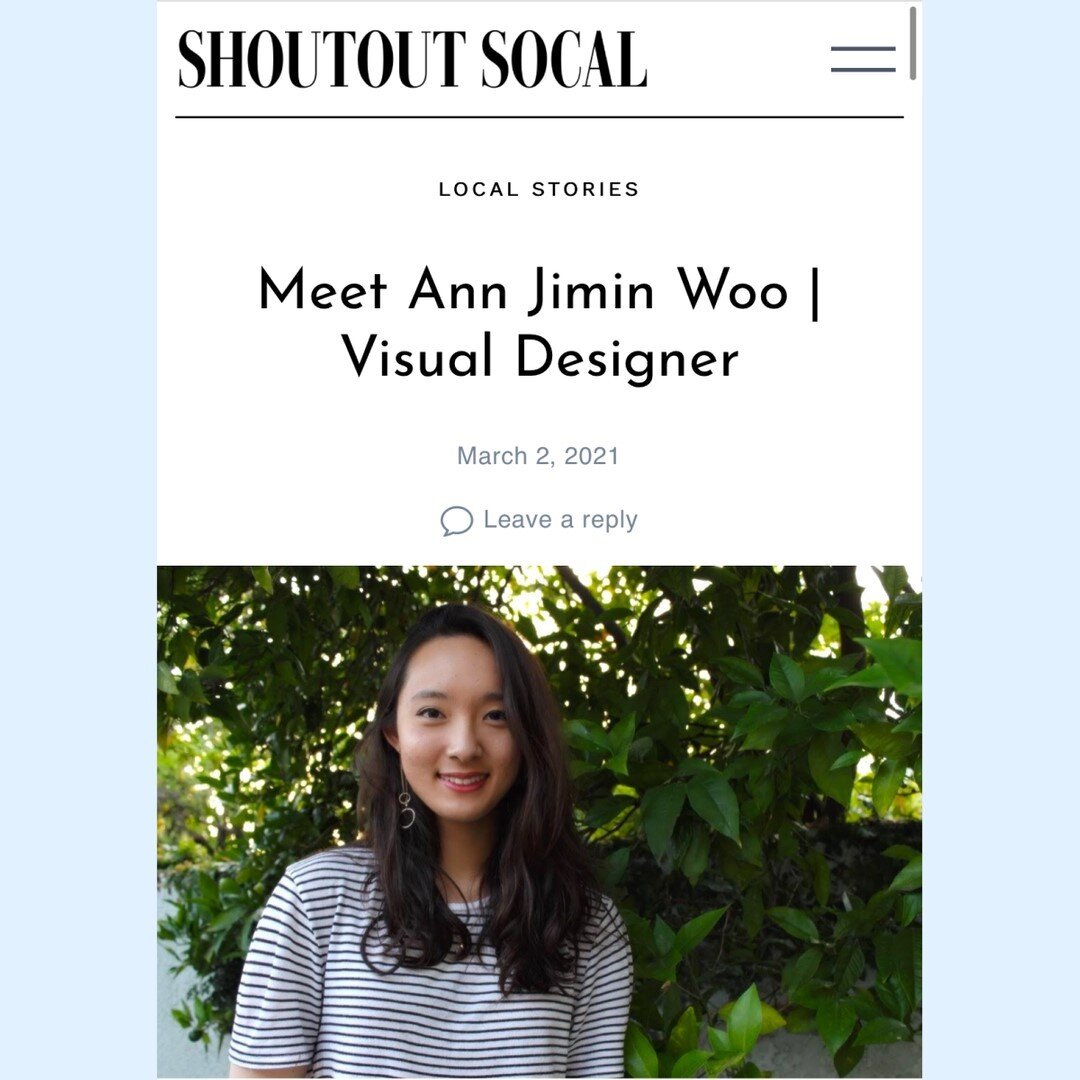Select the top bar of the hamburger icon
This screenshot has height=1080, width=1080.
click(863, 49)
